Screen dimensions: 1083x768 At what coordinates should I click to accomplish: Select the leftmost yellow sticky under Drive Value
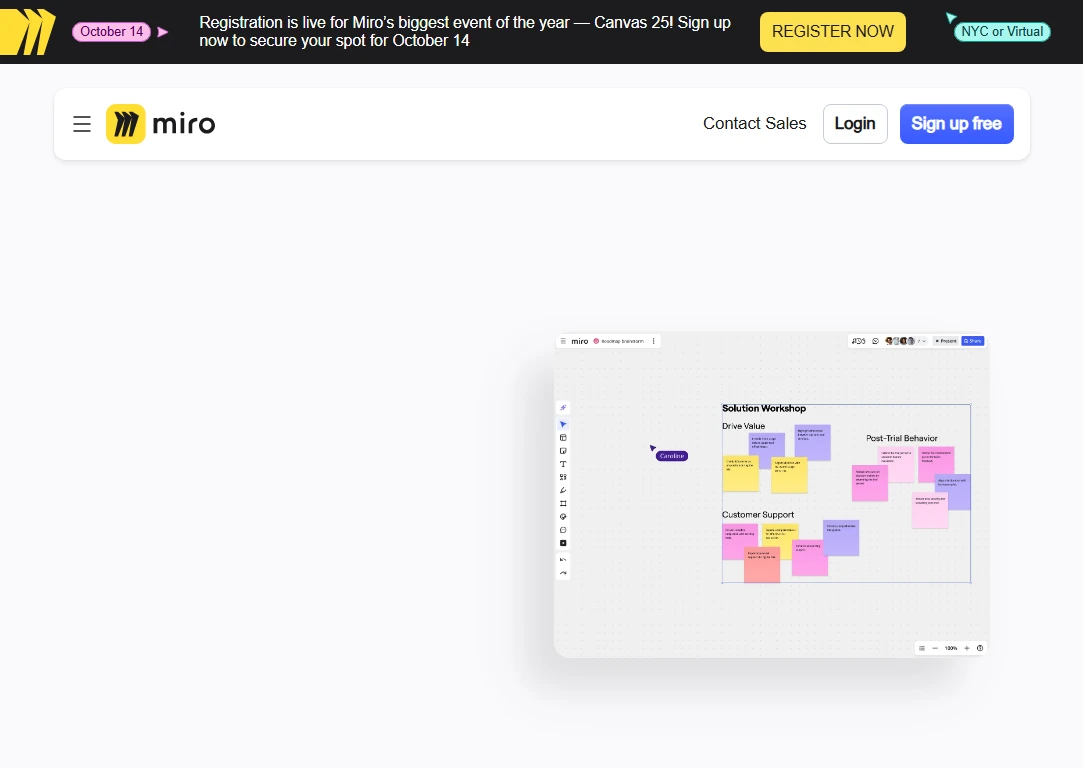740,473
